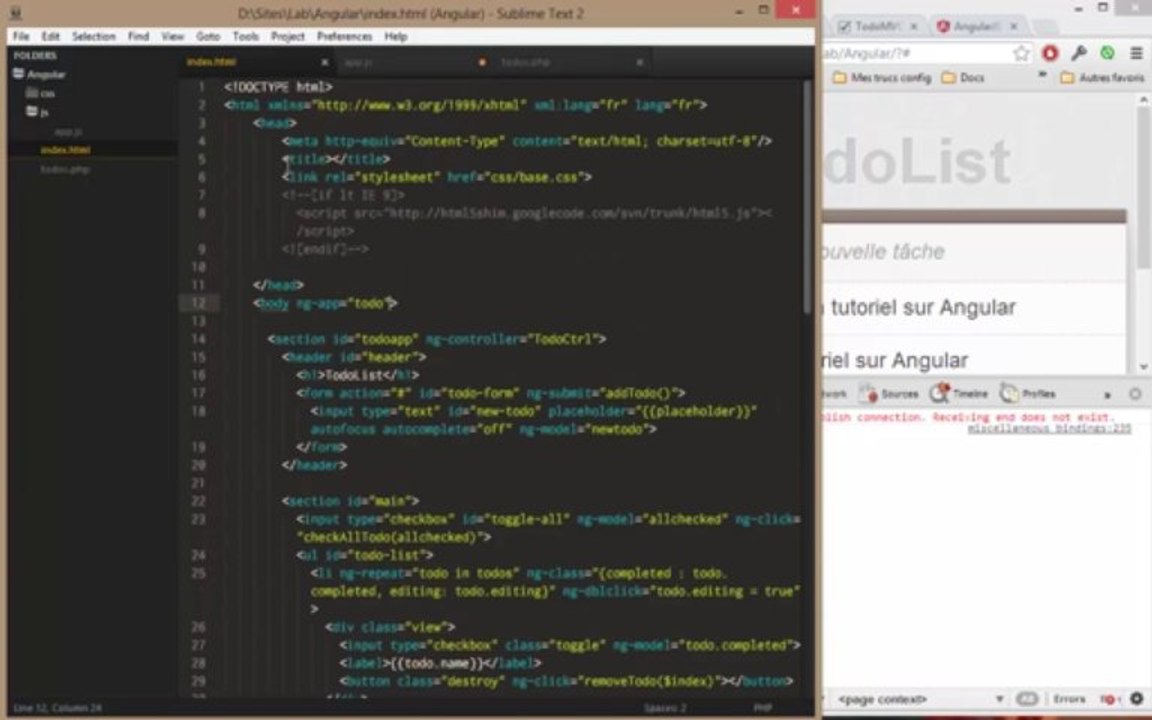Open the View menu
This screenshot has height=720, width=1152.
click(173, 36)
